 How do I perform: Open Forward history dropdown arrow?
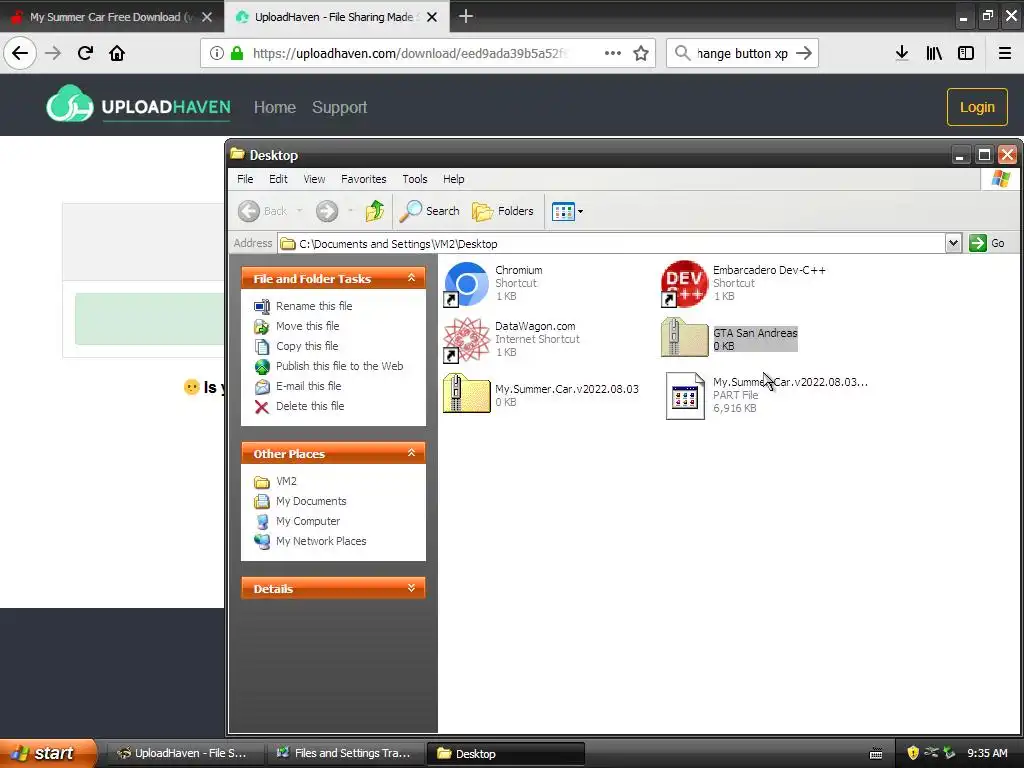351,211
